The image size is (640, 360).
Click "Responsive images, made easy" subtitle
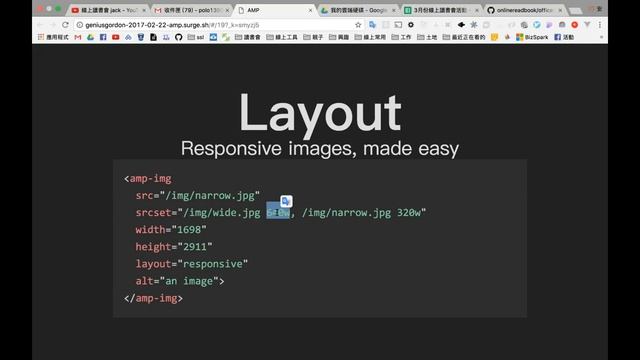[320, 149]
